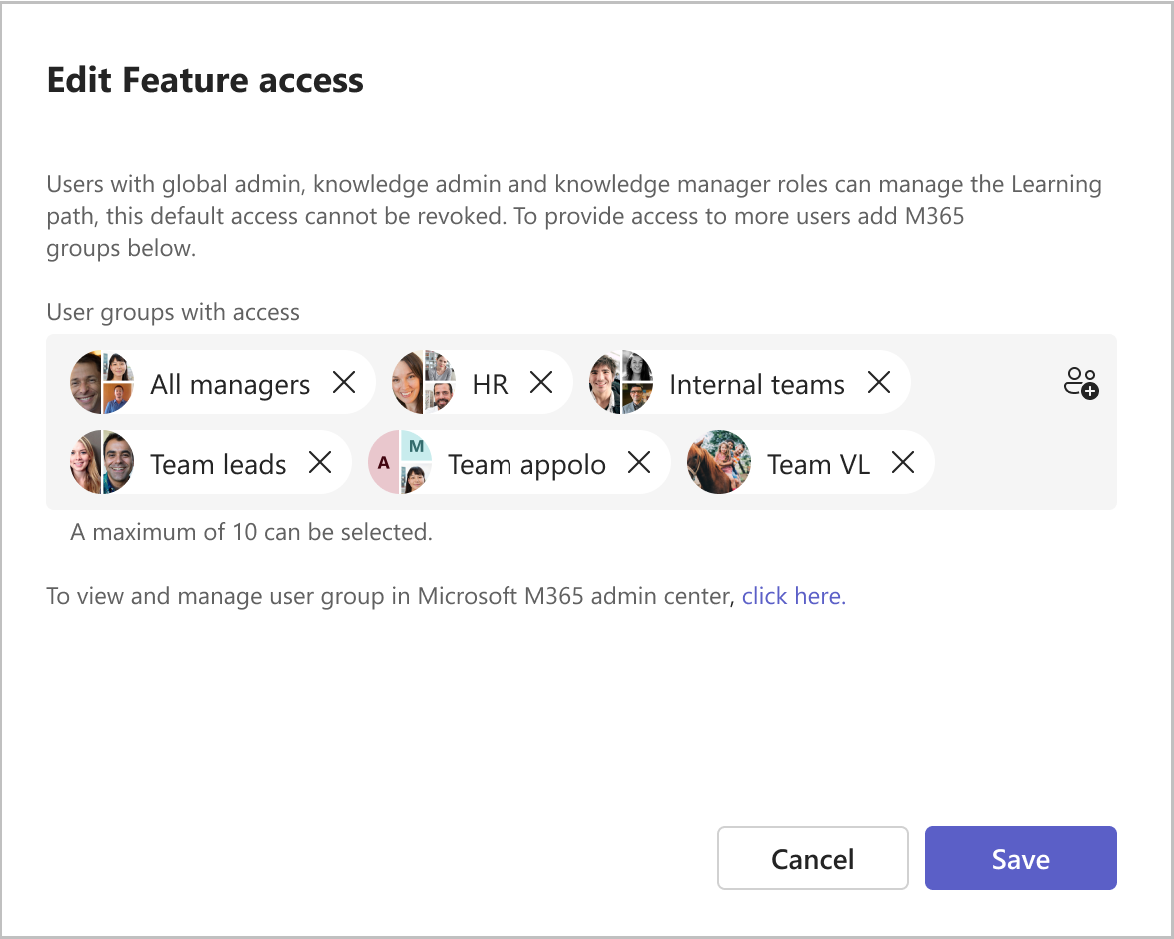This screenshot has width=1174, height=939.
Task: Open the M365 admin center link
Action: tap(793, 596)
